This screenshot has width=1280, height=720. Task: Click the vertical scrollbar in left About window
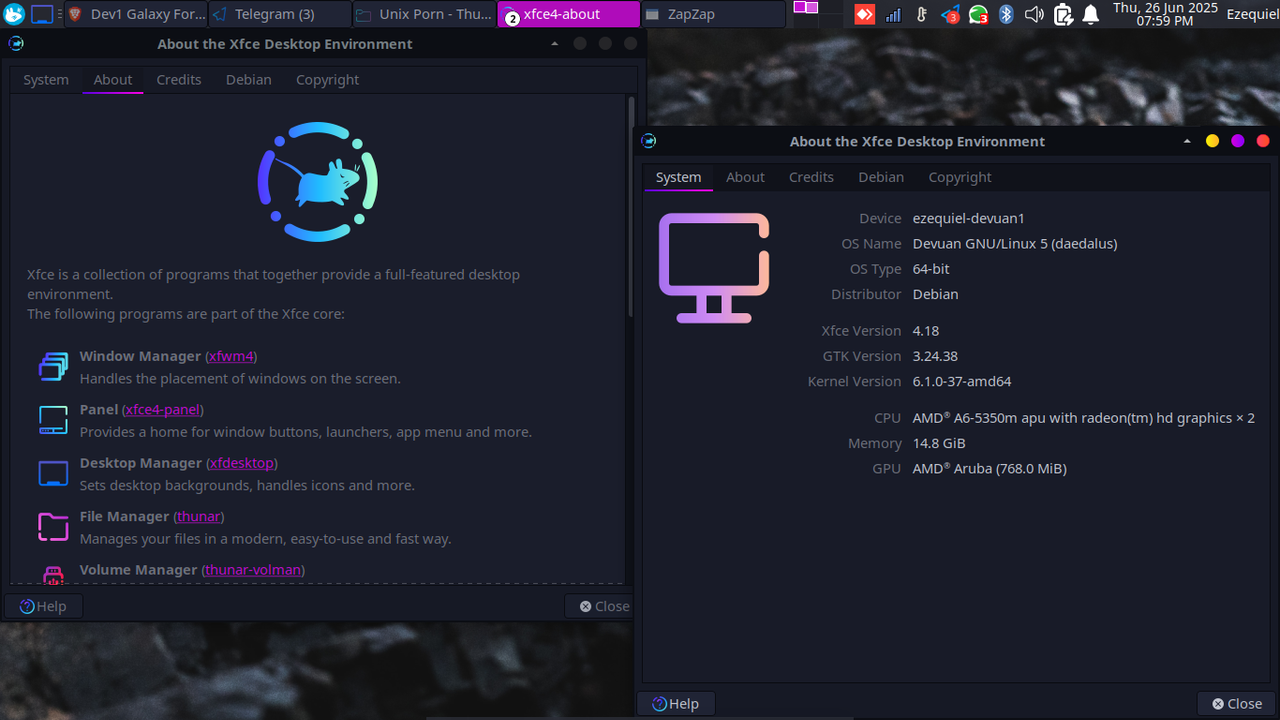pyautogui.click(x=631, y=207)
